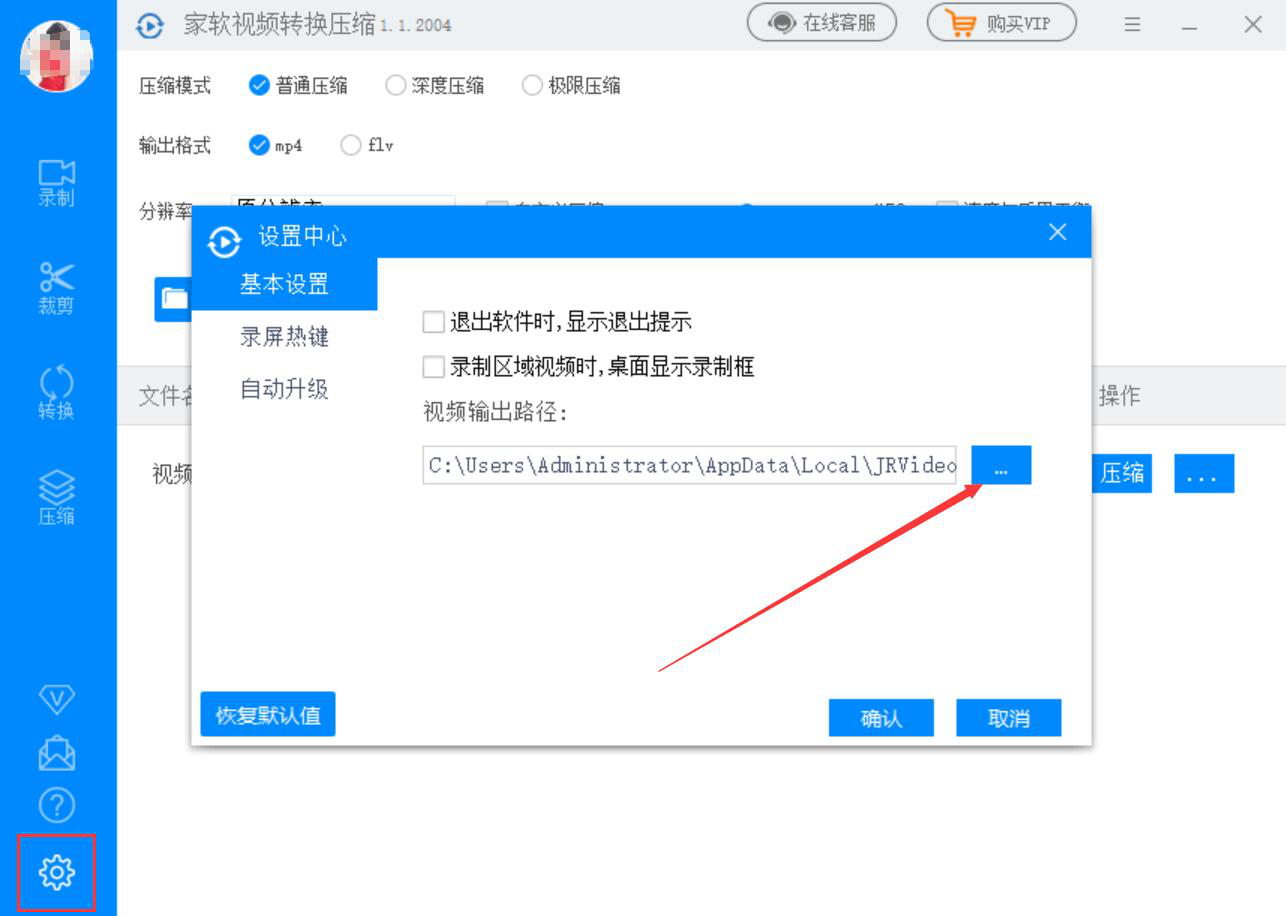Click the 压缩 button in the file row
1286x916 pixels.
(1121, 474)
